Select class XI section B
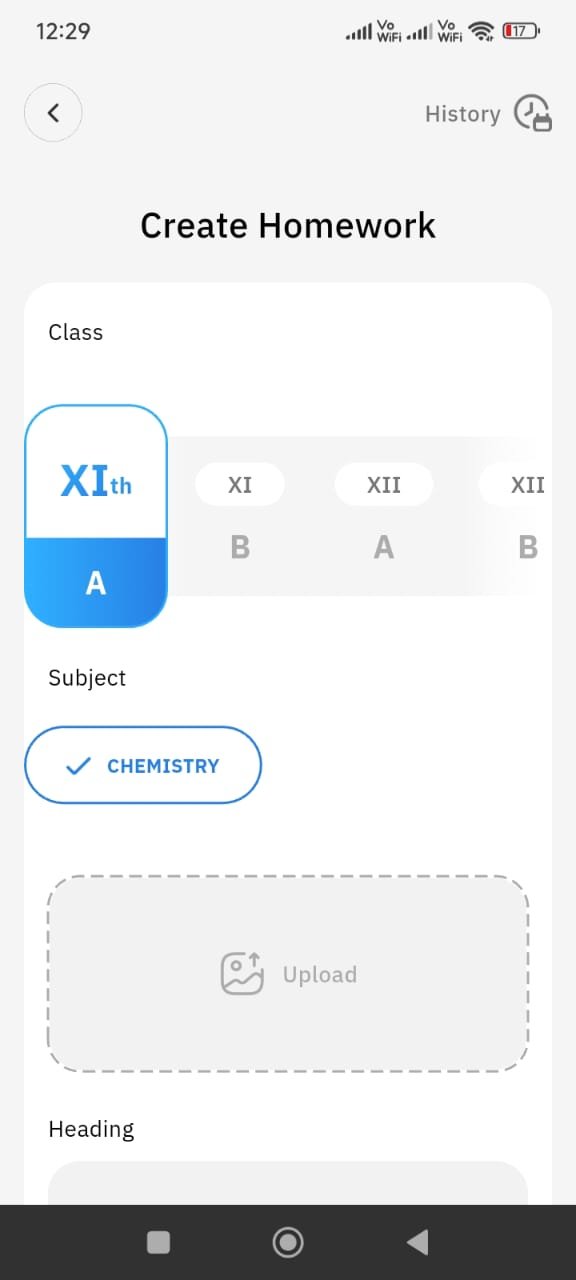The width and height of the screenshot is (576, 1280). [240, 515]
